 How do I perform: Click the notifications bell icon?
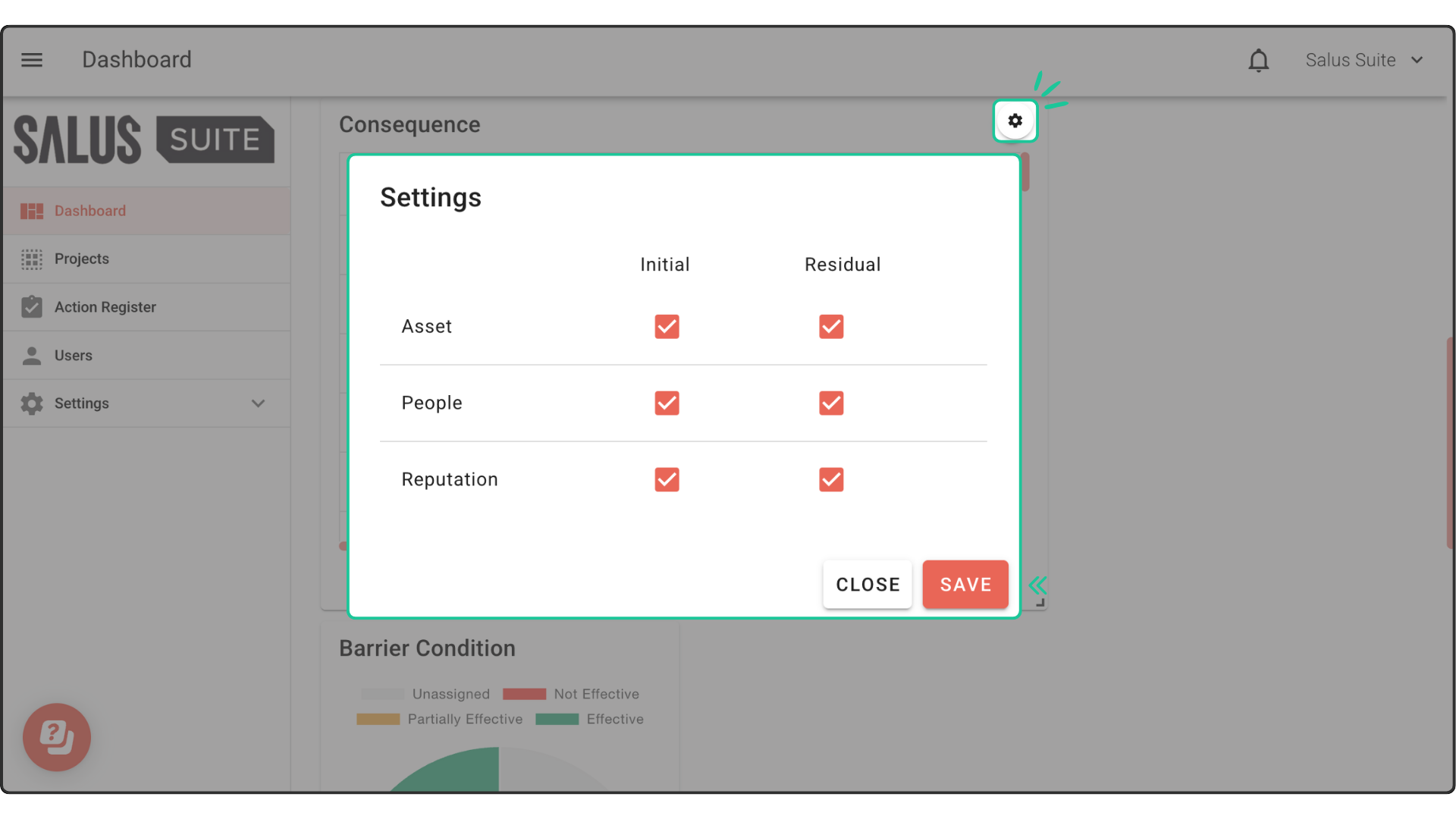pyautogui.click(x=1258, y=61)
